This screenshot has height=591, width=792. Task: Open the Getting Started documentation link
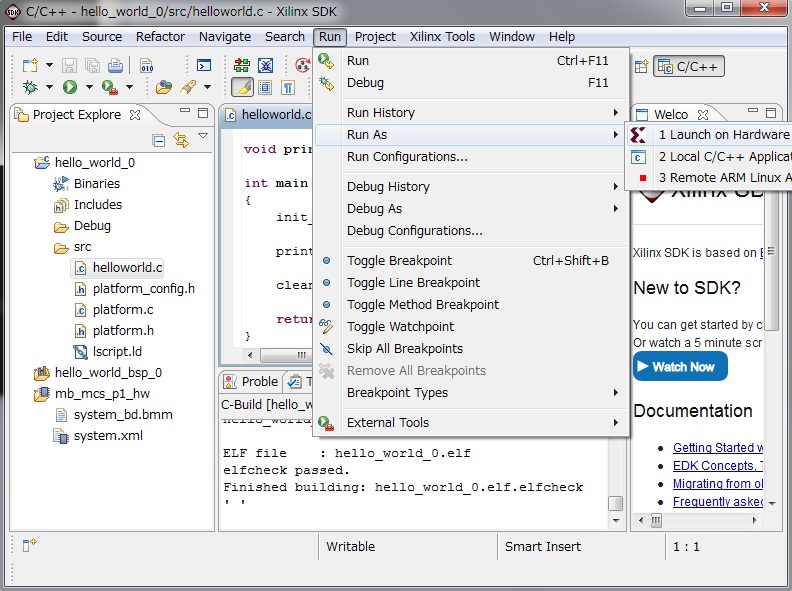tap(718, 448)
